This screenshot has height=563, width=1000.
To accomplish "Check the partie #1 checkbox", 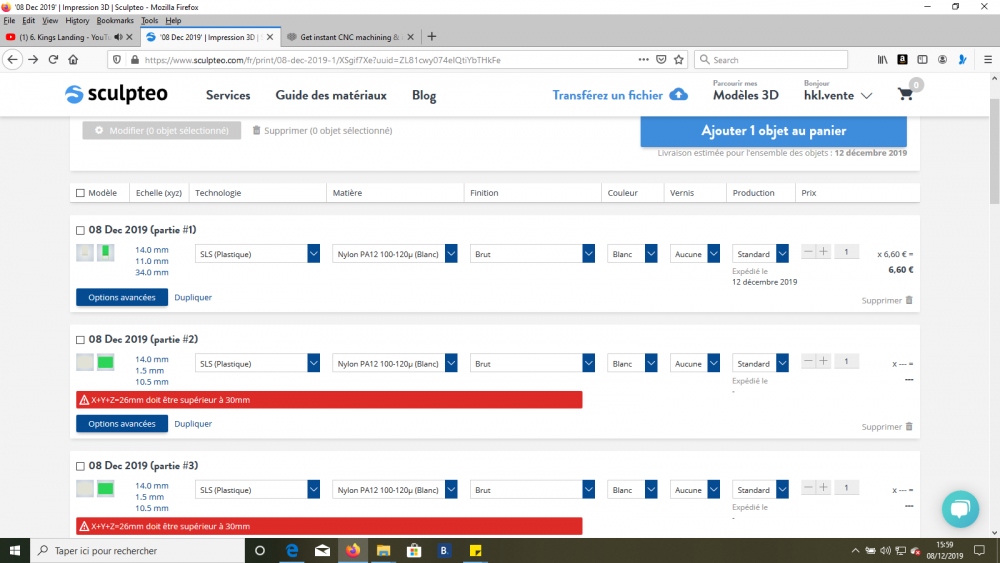I will (x=80, y=230).
